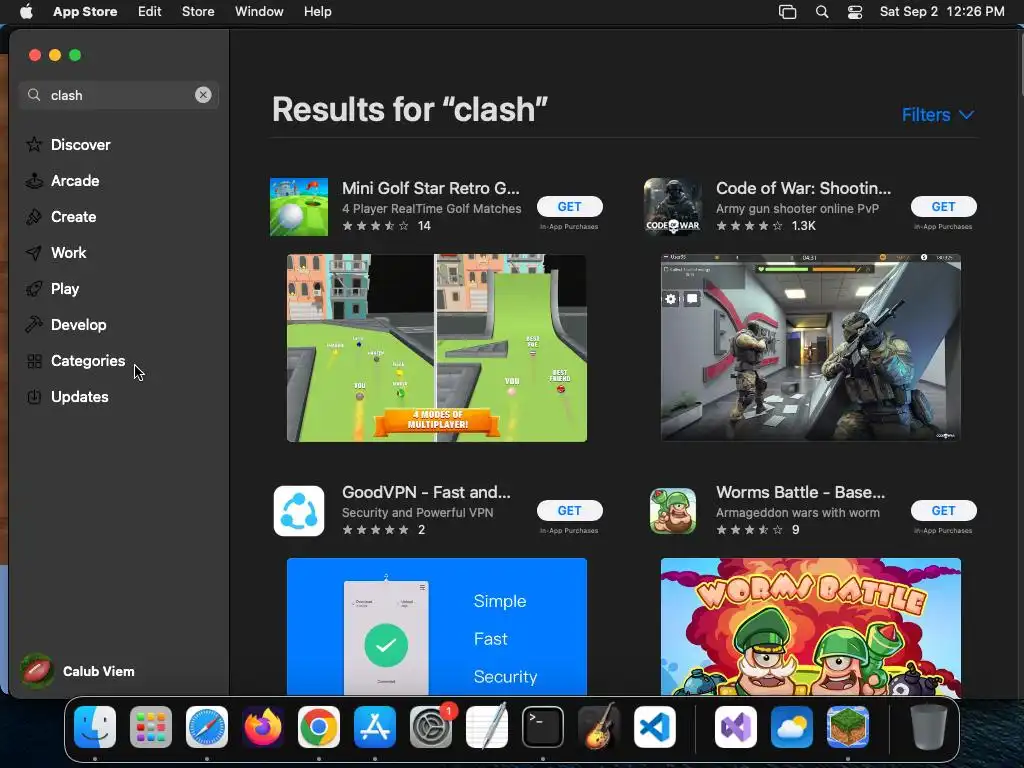Open the Window menu

(259, 12)
